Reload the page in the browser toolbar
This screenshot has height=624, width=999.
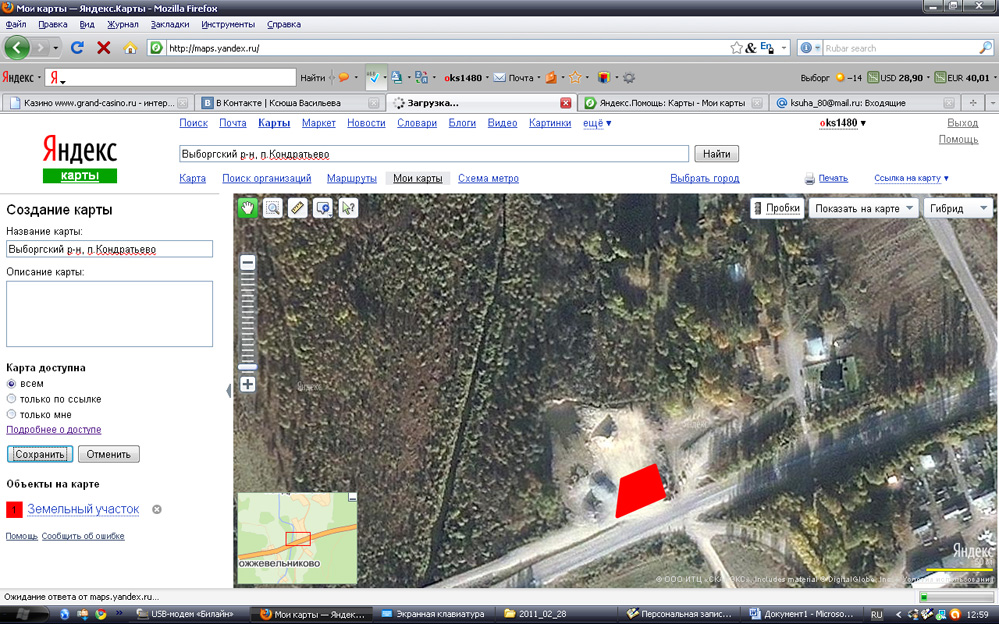pos(77,47)
